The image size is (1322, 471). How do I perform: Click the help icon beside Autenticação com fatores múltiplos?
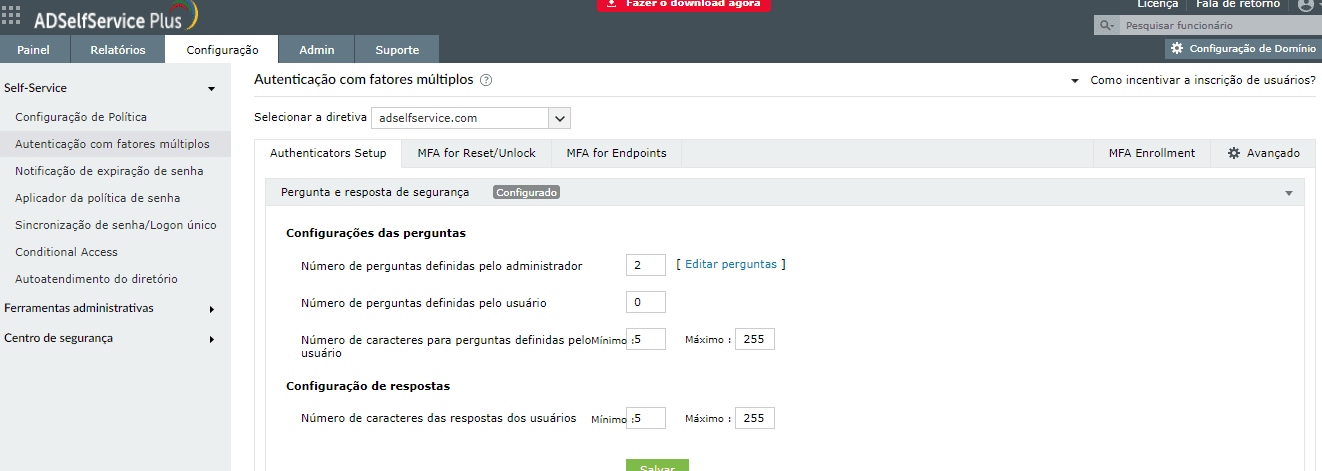point(486,80)
